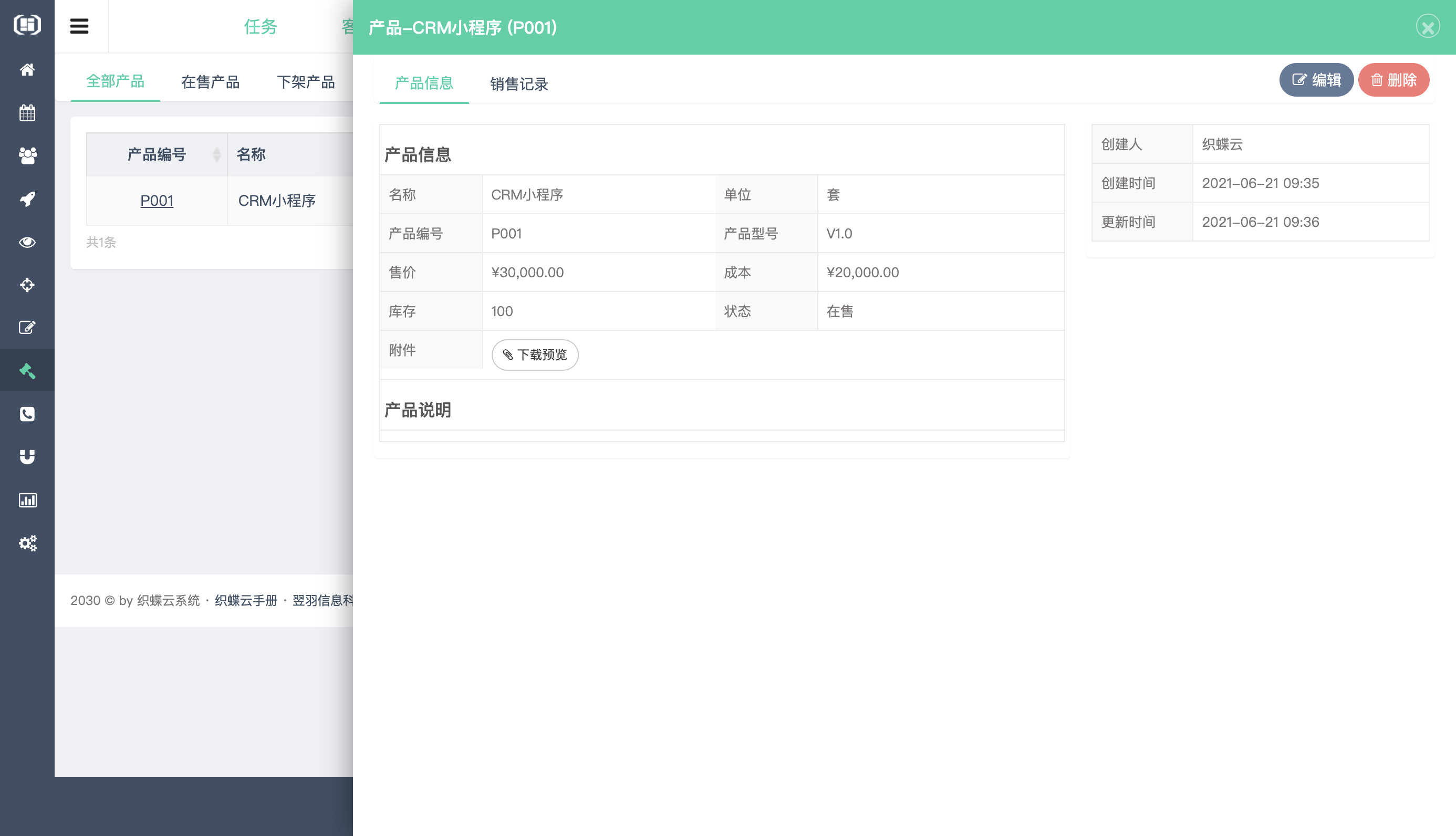Screen dimensions: 1456x836
Task: Open the phone contacts icon
Action: coord(27,414)
